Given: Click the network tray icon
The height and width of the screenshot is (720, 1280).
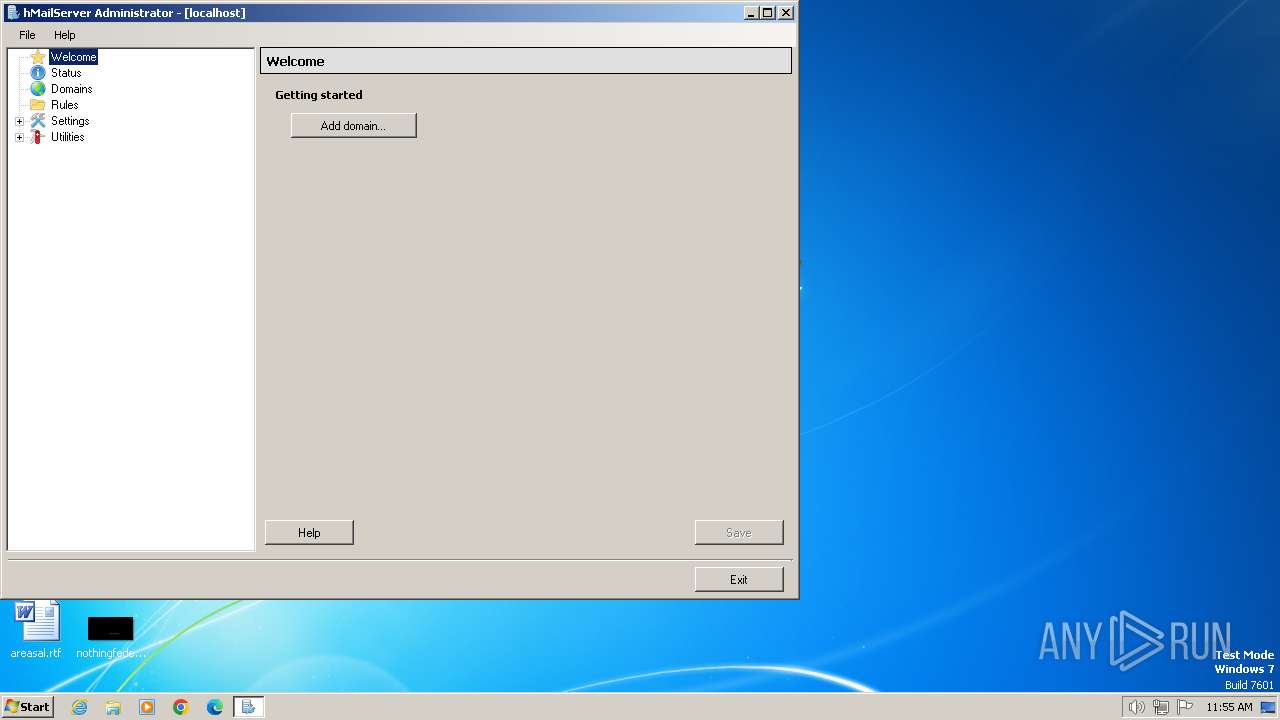Looking at the screenshot, I should [x=1161, y=707].
